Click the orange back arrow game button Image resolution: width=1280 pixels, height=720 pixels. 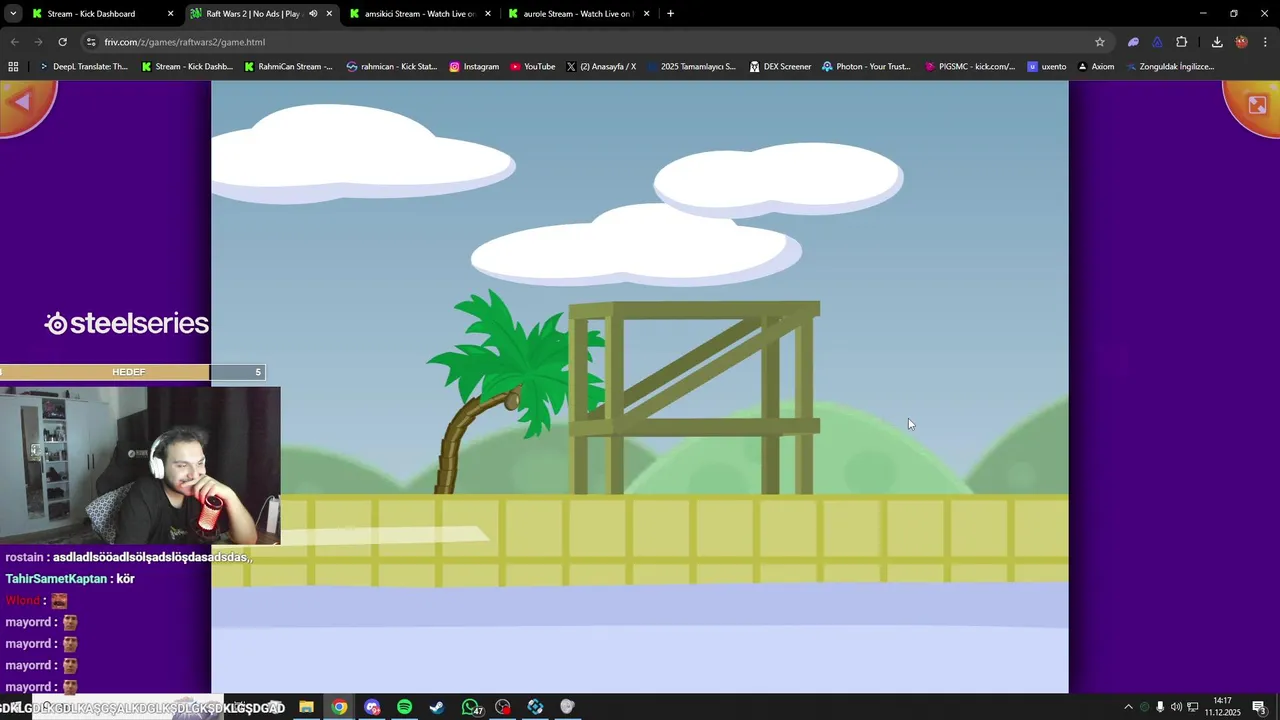pyautogui.click(x=25, y=104)
